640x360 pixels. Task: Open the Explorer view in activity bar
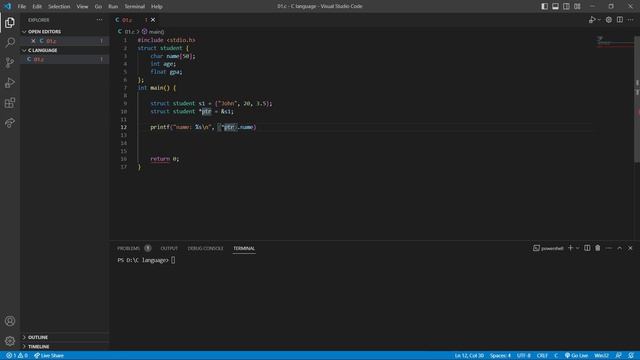(x=10, y=22)
